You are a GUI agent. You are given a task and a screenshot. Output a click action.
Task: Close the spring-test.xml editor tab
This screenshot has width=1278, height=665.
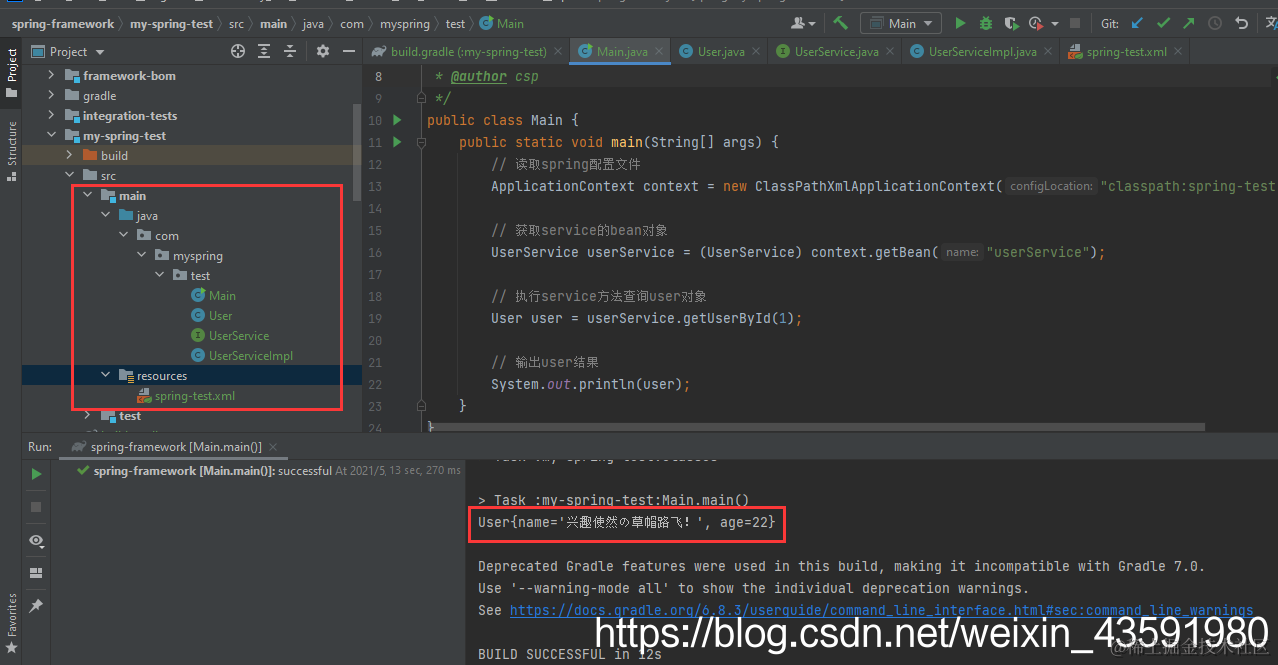1178,51
